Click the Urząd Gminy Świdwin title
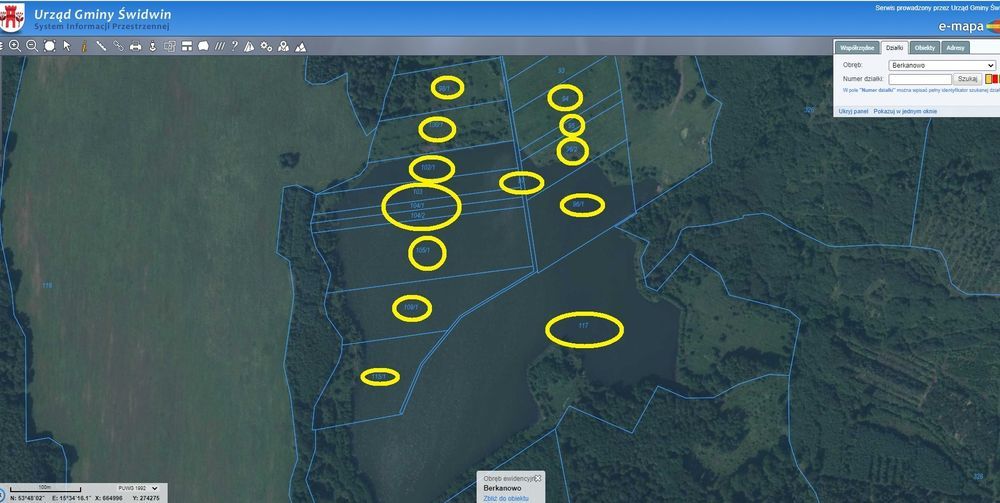 coord(103,14)
